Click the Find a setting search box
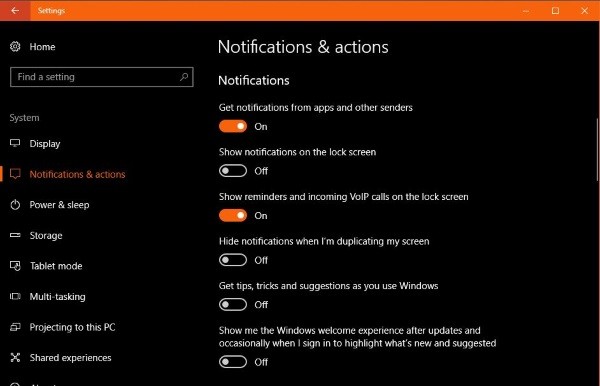 click(x=102, y=77)
